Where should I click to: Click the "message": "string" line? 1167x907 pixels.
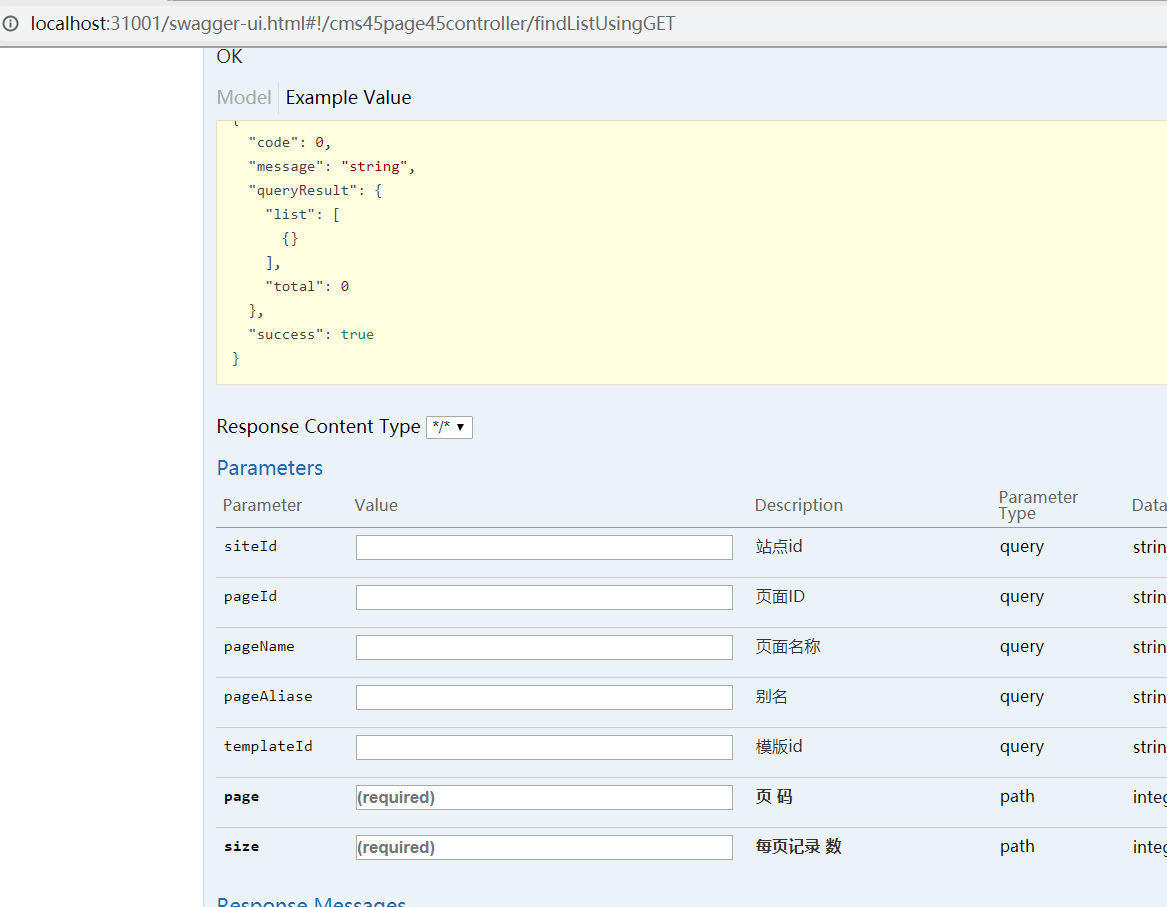(332, 167)
